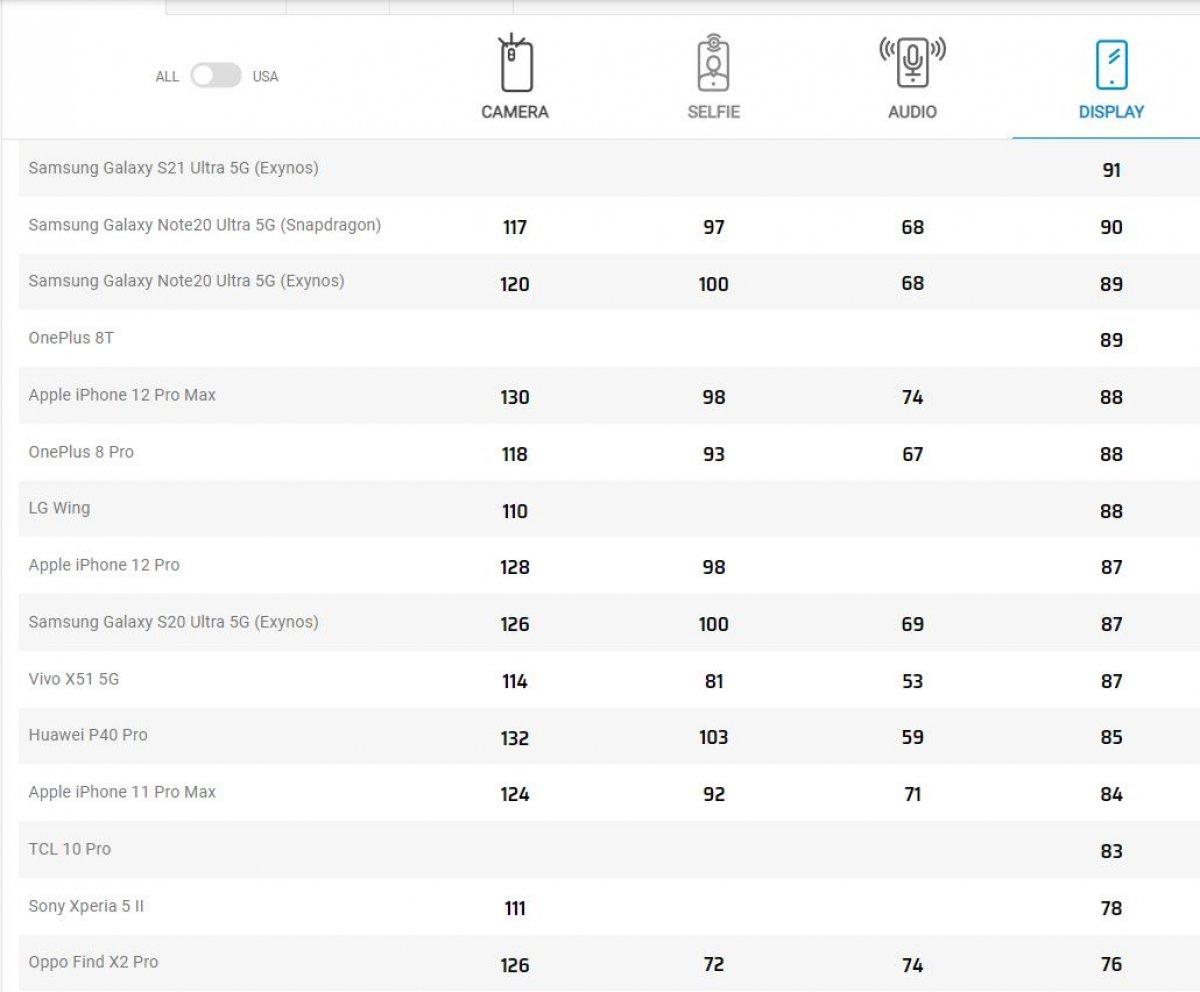Click the LG Wing device name

tap(59, 508)
